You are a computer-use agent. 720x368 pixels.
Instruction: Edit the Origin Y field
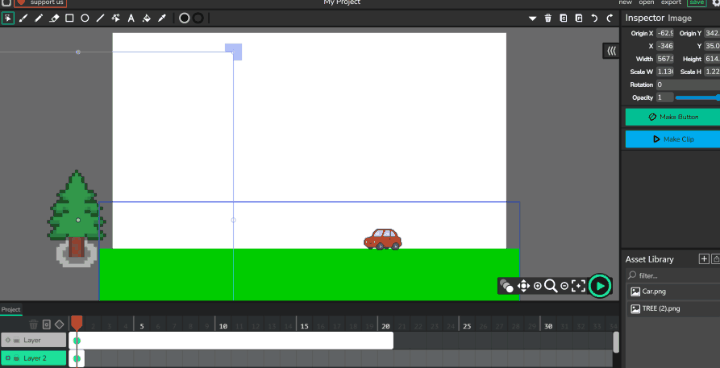pos(712,33)
